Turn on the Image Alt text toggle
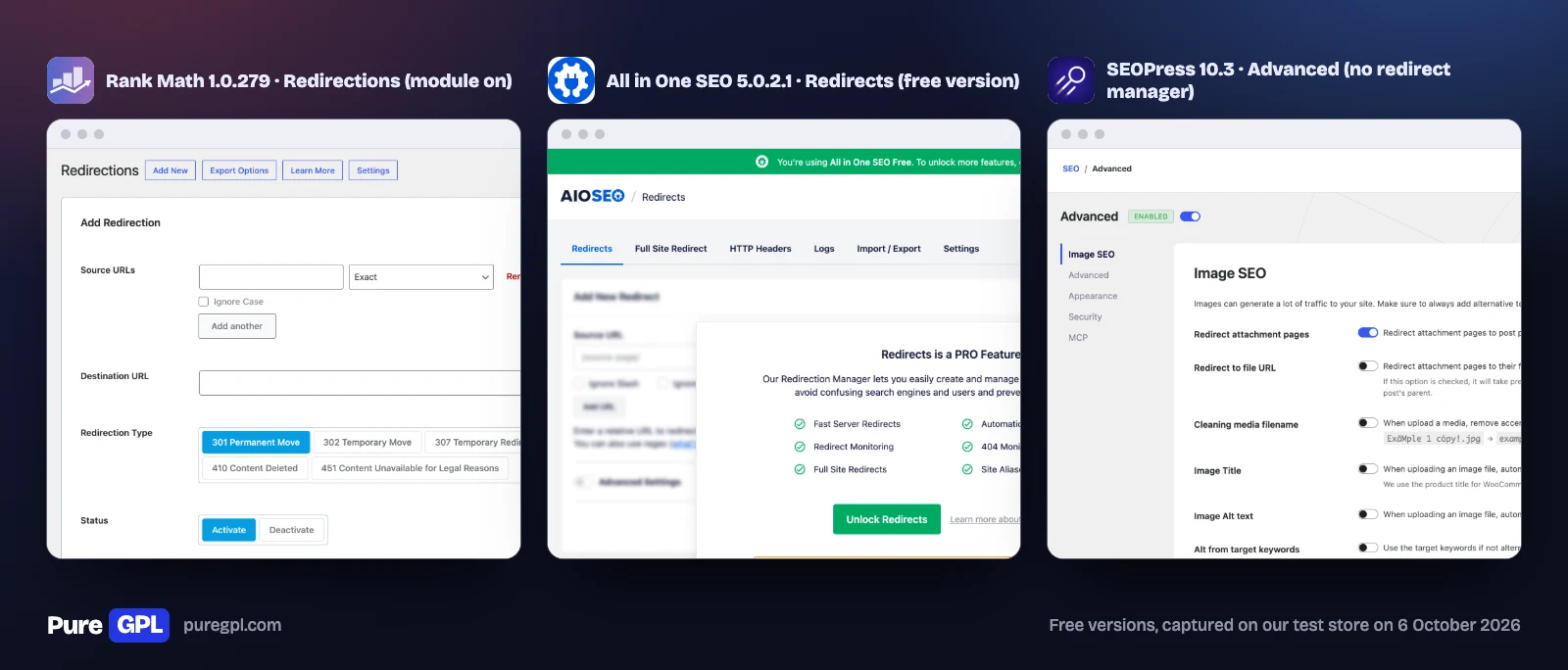This screenshot has height=670, width=1568. pyautogui.click(x=1367, y=514)
